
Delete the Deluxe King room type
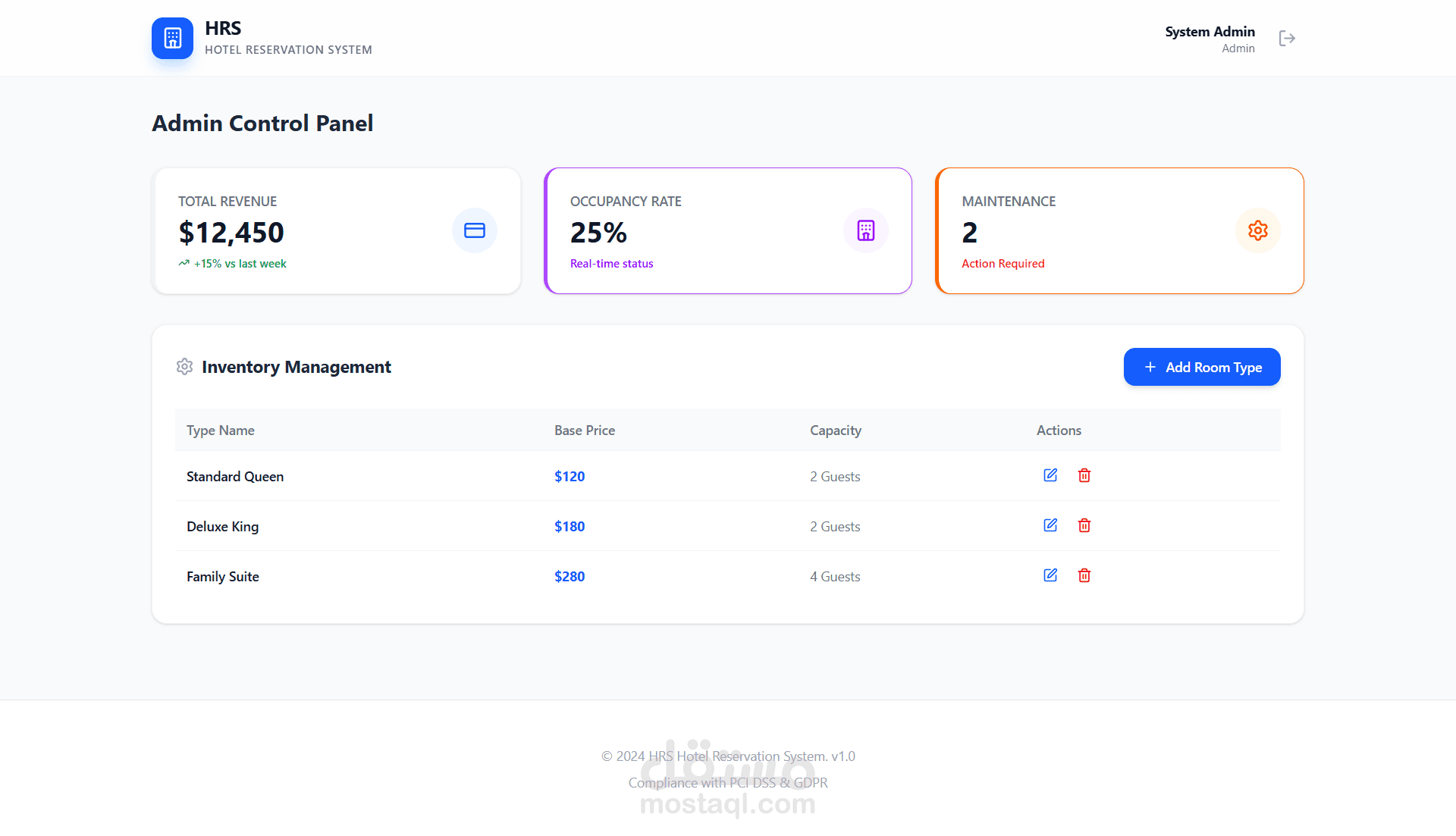1084,525
